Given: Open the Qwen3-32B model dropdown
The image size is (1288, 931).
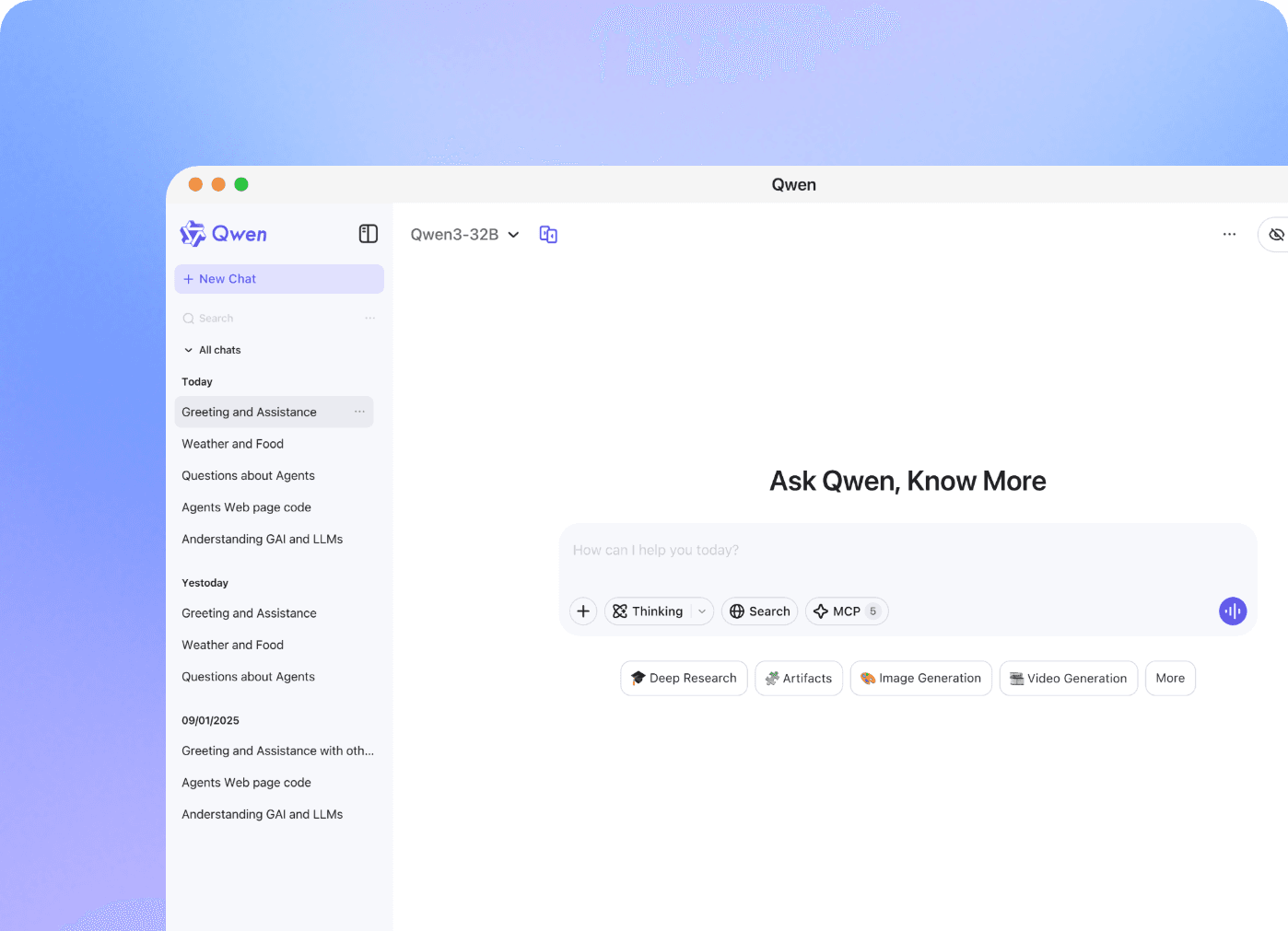Looking at the screenshot, I should click(x=465, y=235).
